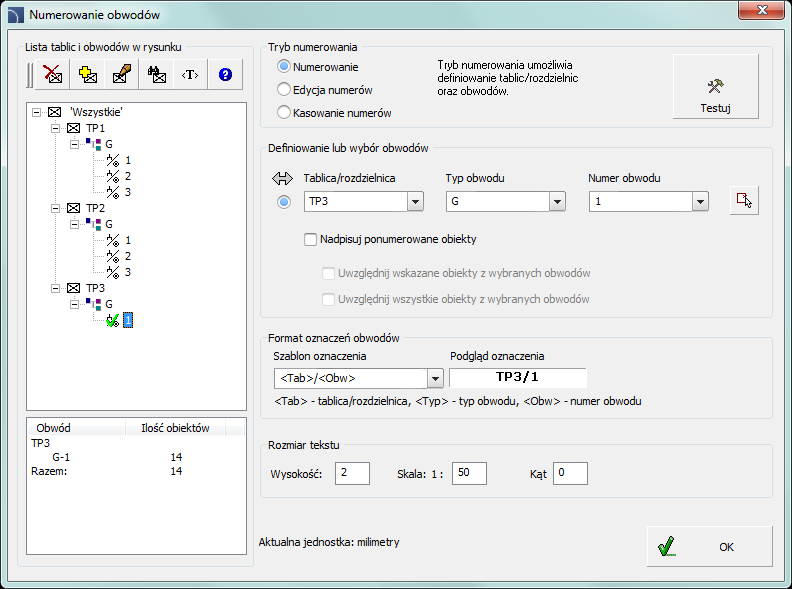Screen dimensions: 792x589
Task: Close the Numerowanie obwodów dialog
Action: tap(762, 10)
